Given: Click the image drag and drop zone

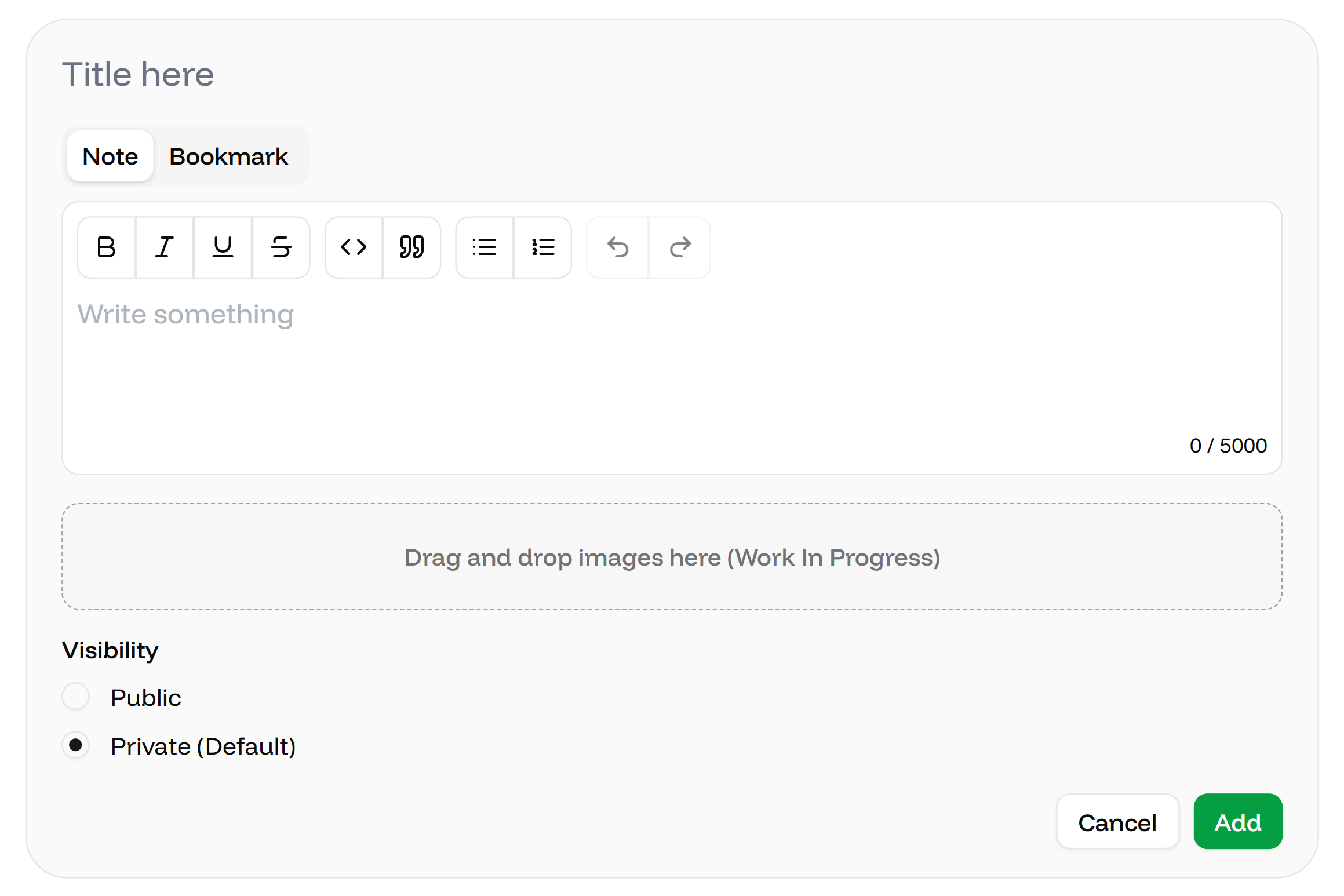Looking at the screenshot, I should tap(672, 556).
